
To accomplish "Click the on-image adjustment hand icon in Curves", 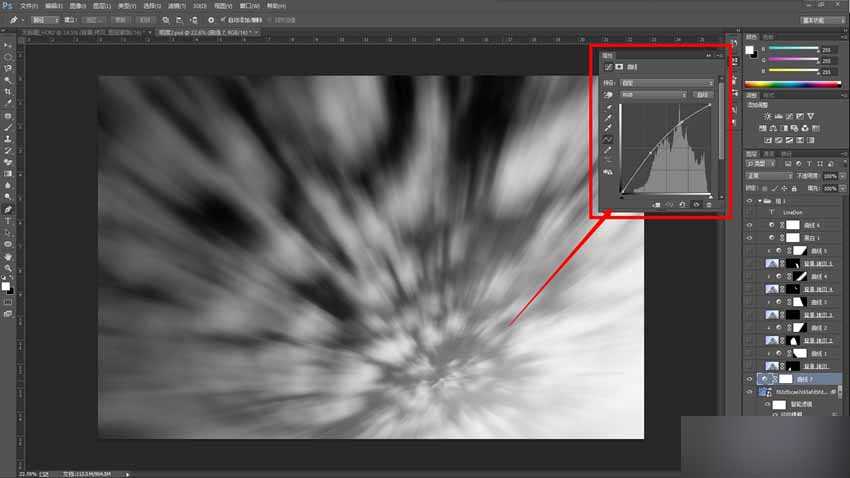I will [608, 96].
